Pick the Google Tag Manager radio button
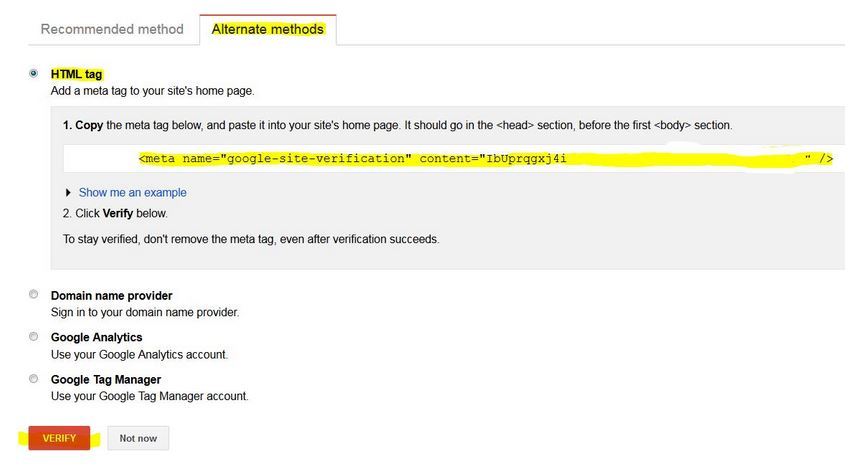The height and width of the screenshot is (476, 860). (x=34, y=379)
